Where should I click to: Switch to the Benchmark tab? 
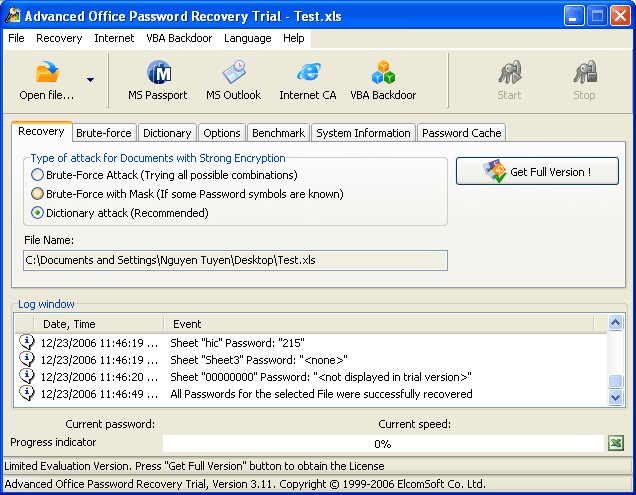[x=278, y=133]
